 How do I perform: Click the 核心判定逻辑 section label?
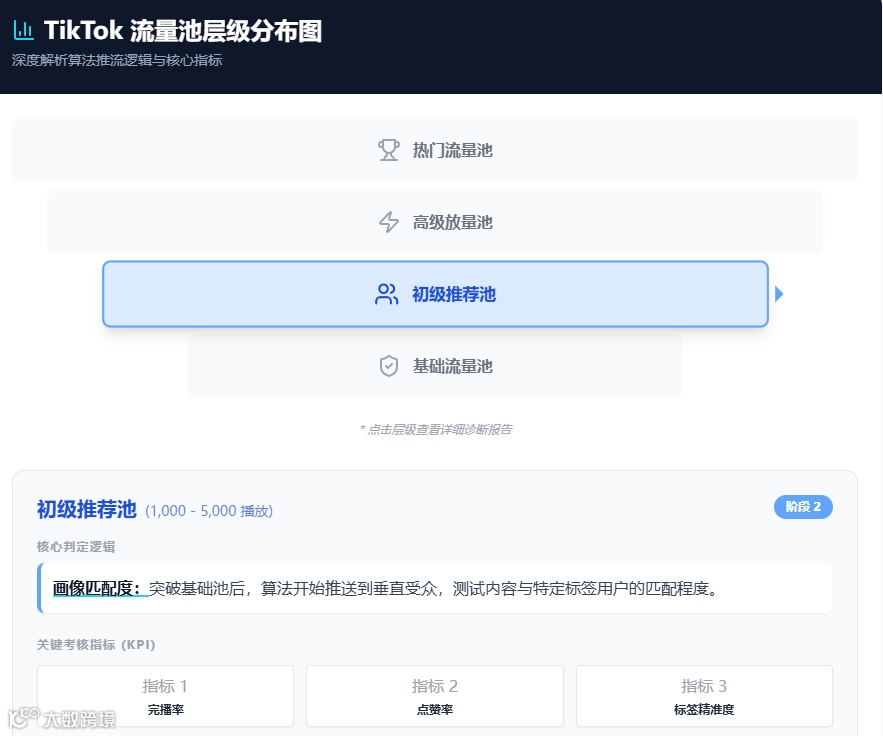[x=76, y=547]
